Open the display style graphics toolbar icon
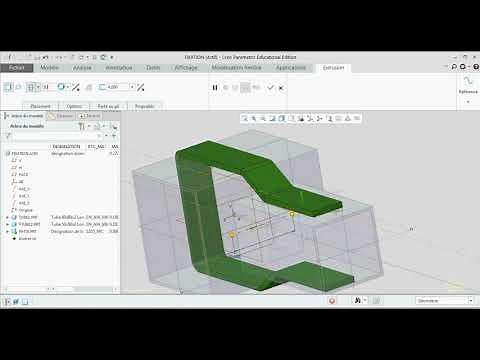 [282, 118]
